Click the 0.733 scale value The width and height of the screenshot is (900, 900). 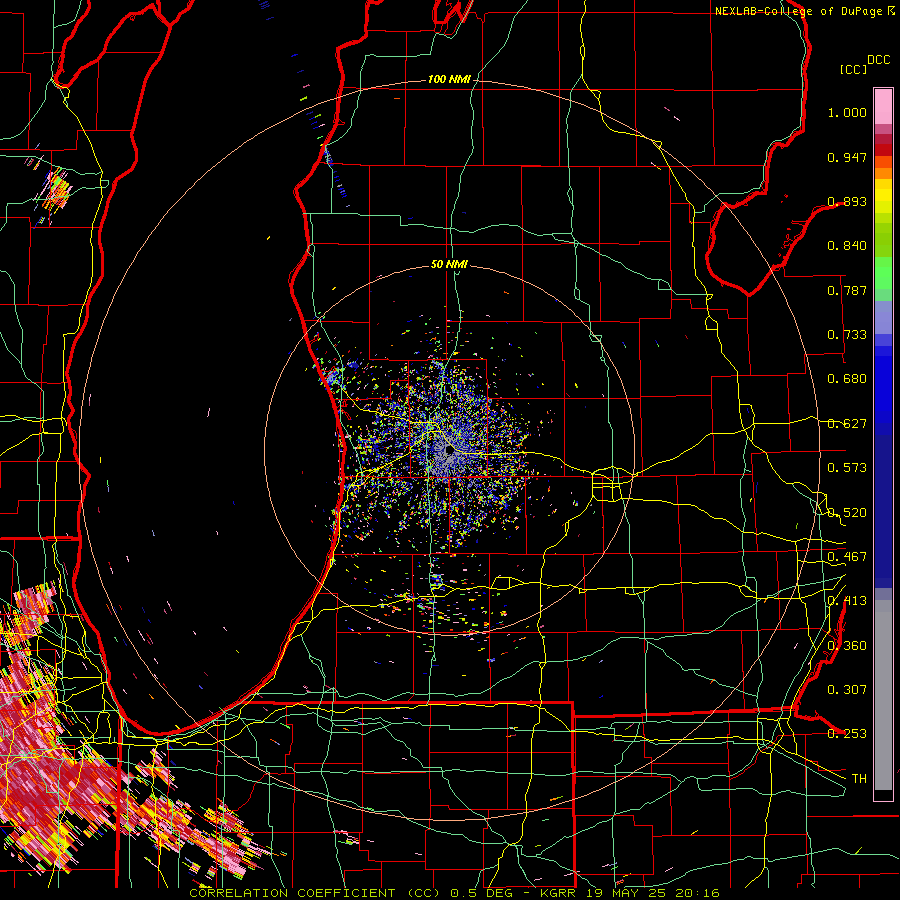[847, 335]
